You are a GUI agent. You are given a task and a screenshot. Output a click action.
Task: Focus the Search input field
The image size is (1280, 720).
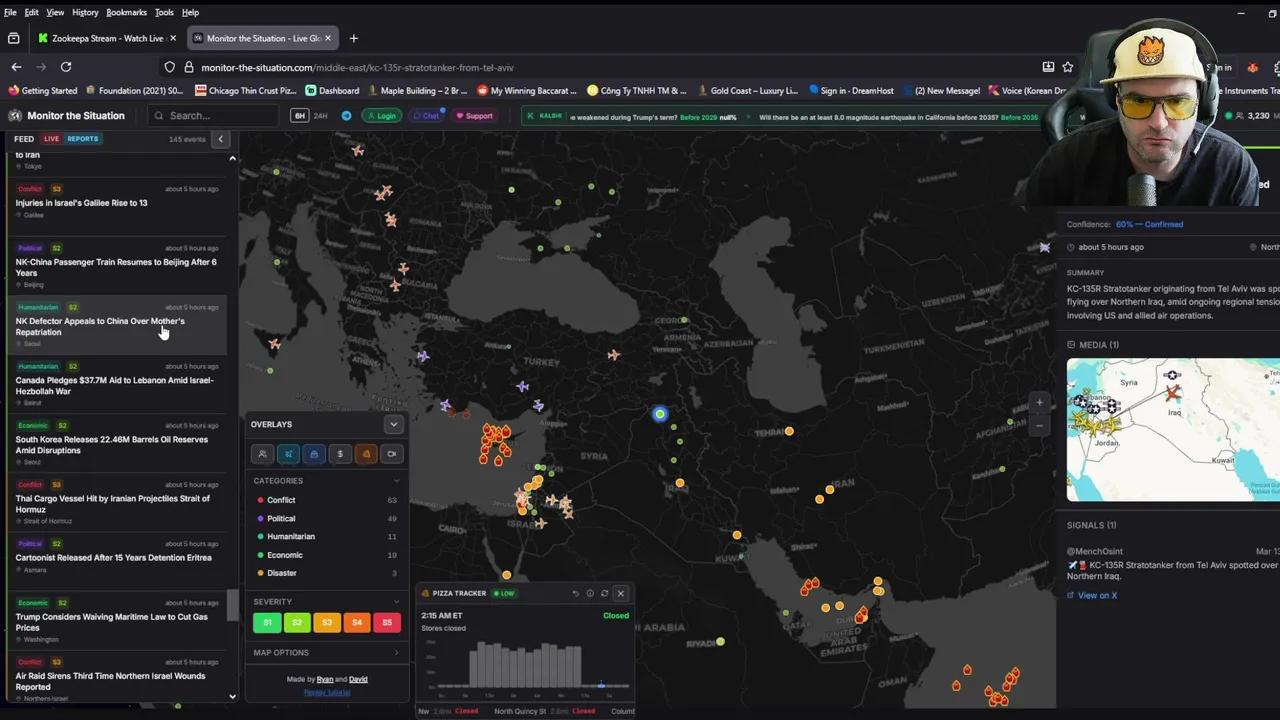click(212, 116)
